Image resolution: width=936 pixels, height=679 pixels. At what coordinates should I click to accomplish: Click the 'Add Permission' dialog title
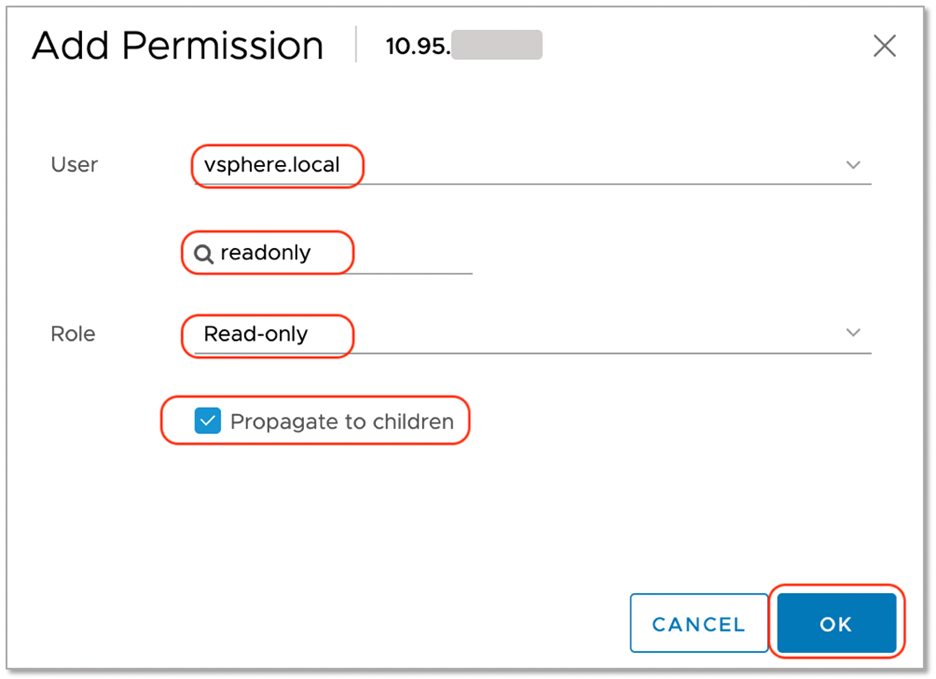(178, 46)
